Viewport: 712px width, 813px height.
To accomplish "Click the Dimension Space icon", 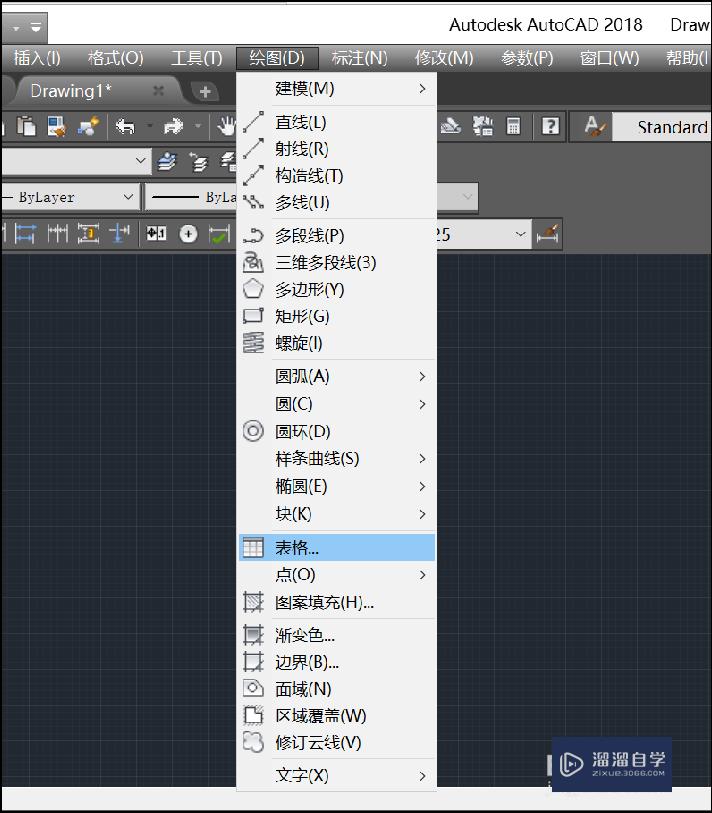I will pos(88,234).
